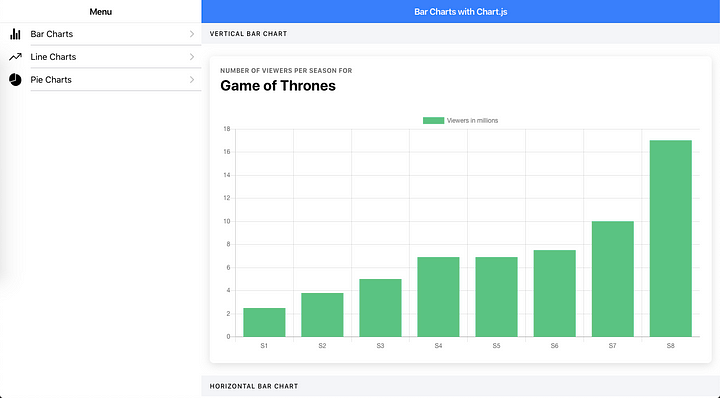Select the Line Charts menu item
The width and height of the screenshot is (720, 398).
(101, 57)
